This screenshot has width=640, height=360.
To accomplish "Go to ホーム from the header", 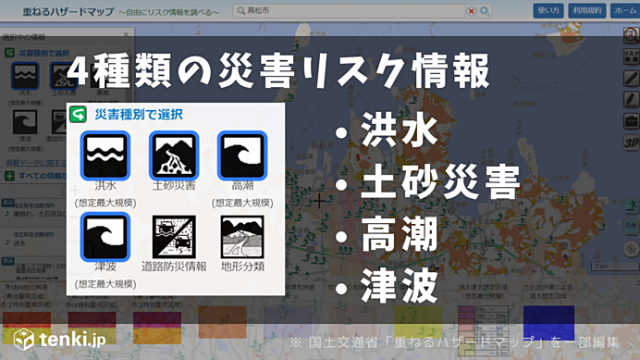I will point(625,11).
